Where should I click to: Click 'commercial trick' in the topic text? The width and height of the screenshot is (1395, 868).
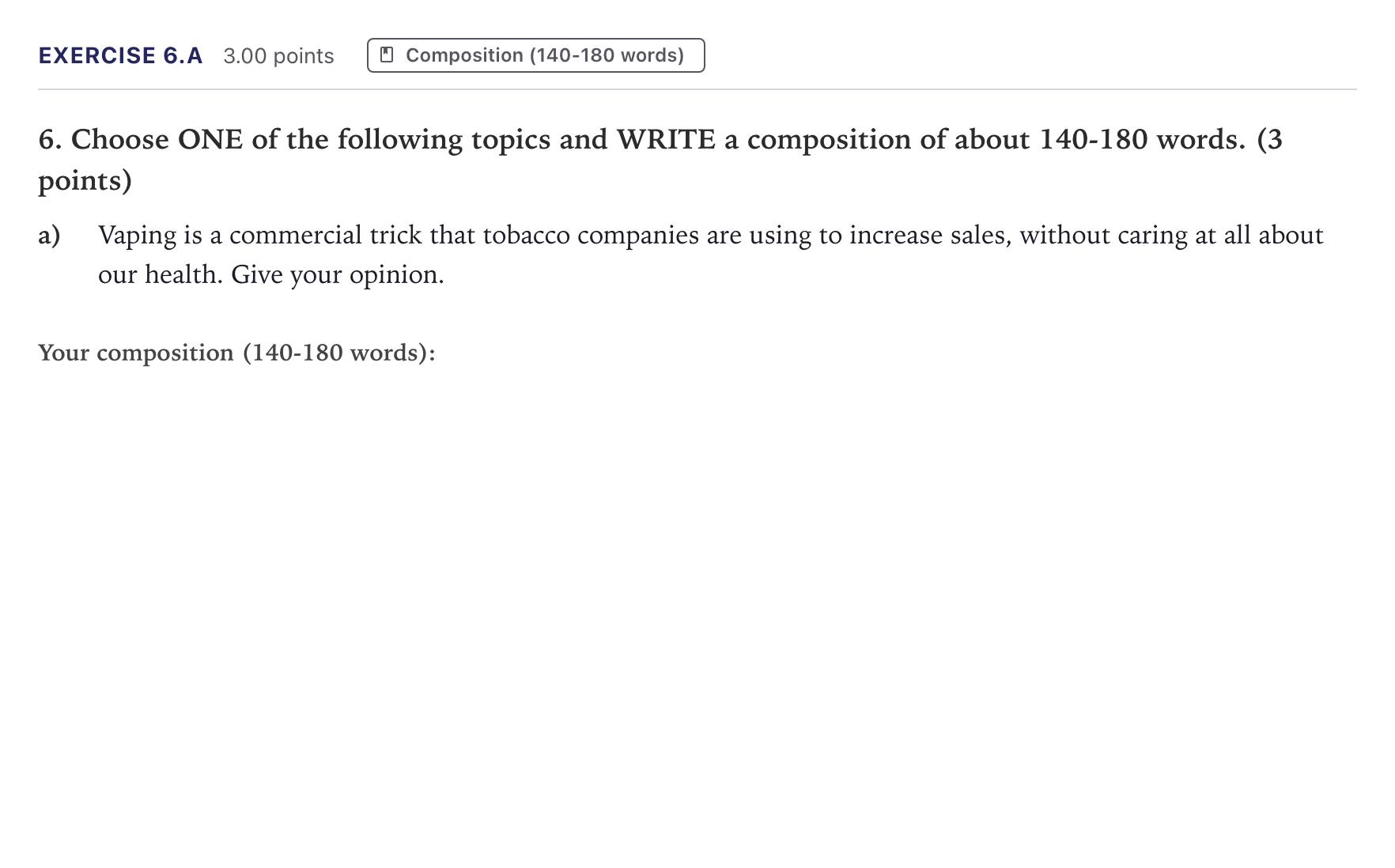pyautogui.click(x=326, y=236)
